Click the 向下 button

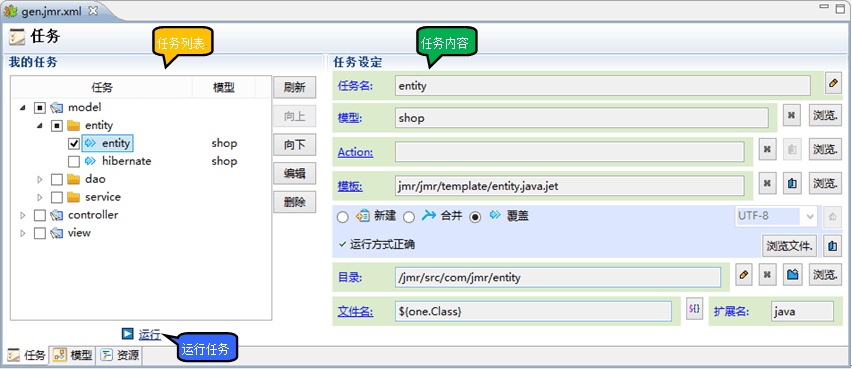pyautogui.click(x=295, y=145)
